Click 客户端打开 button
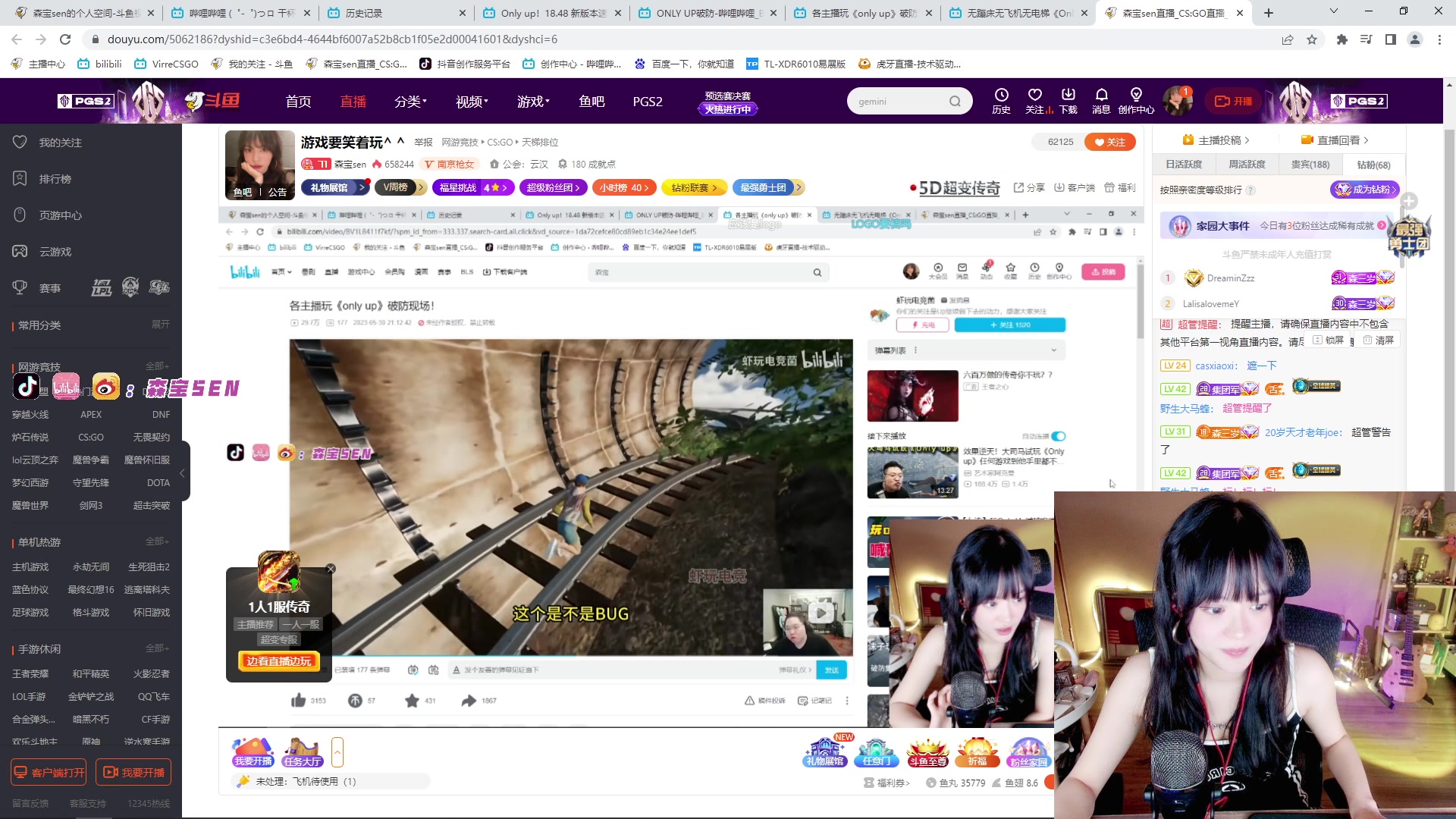 (49, 772)
